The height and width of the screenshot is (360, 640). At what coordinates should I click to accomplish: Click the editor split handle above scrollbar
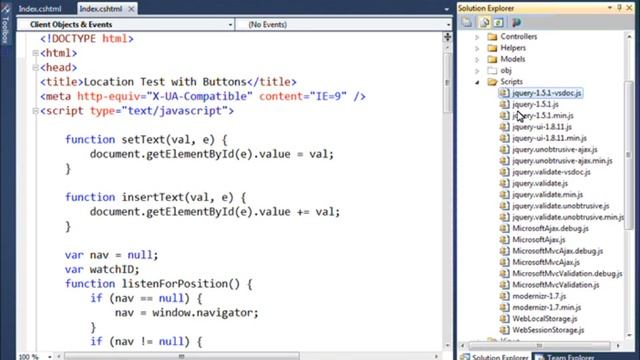pyautogui.click(x=447, y=37)
